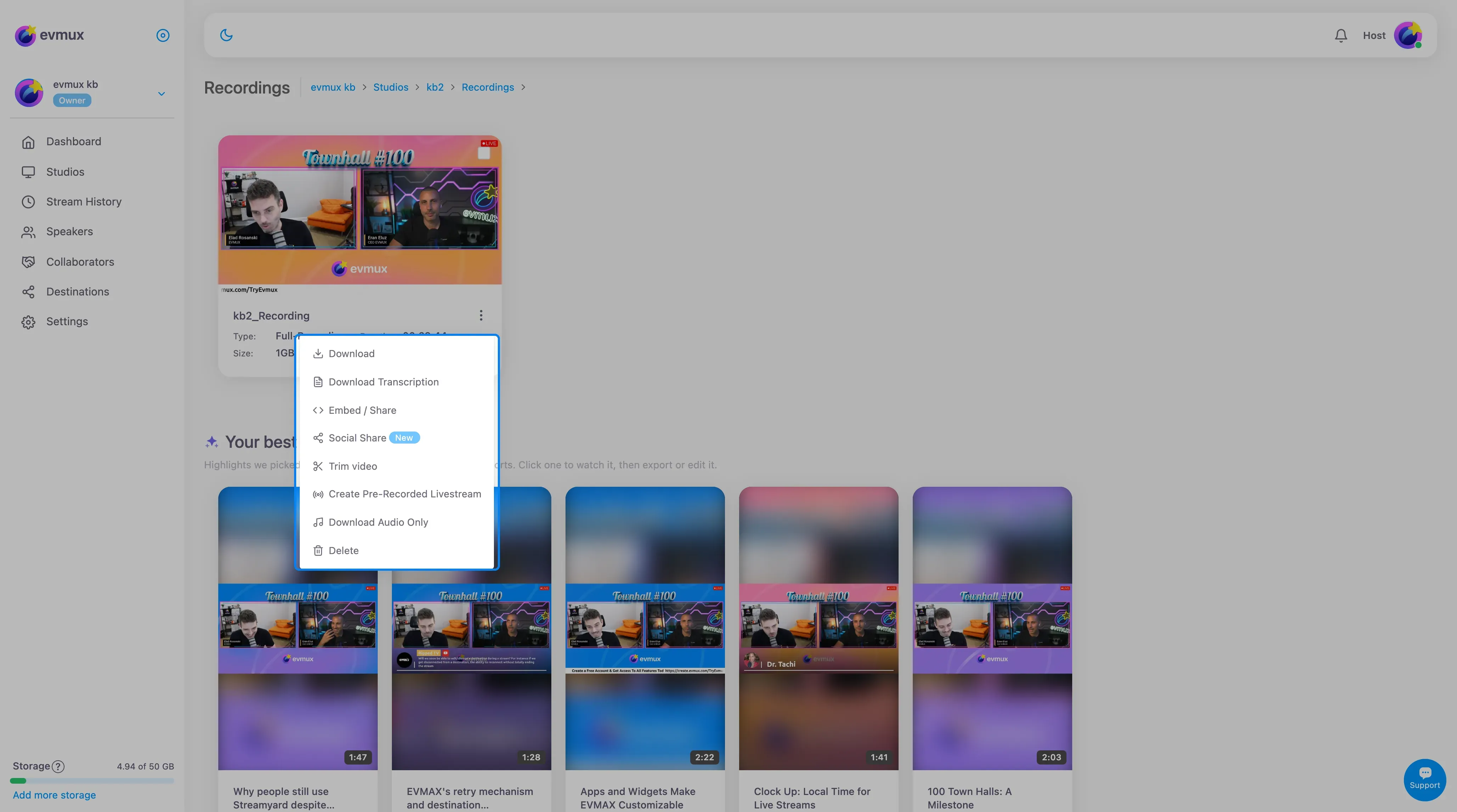Open the Host profile avatar
The width and height of the screenshot is (1457, 812).
tap(1408, 35)
